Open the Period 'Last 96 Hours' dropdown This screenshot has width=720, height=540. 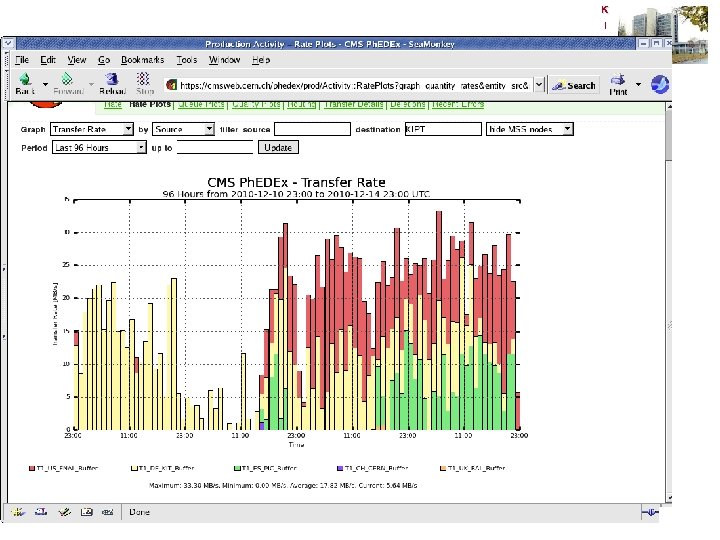pyautogui.click(x=99, y=147)
